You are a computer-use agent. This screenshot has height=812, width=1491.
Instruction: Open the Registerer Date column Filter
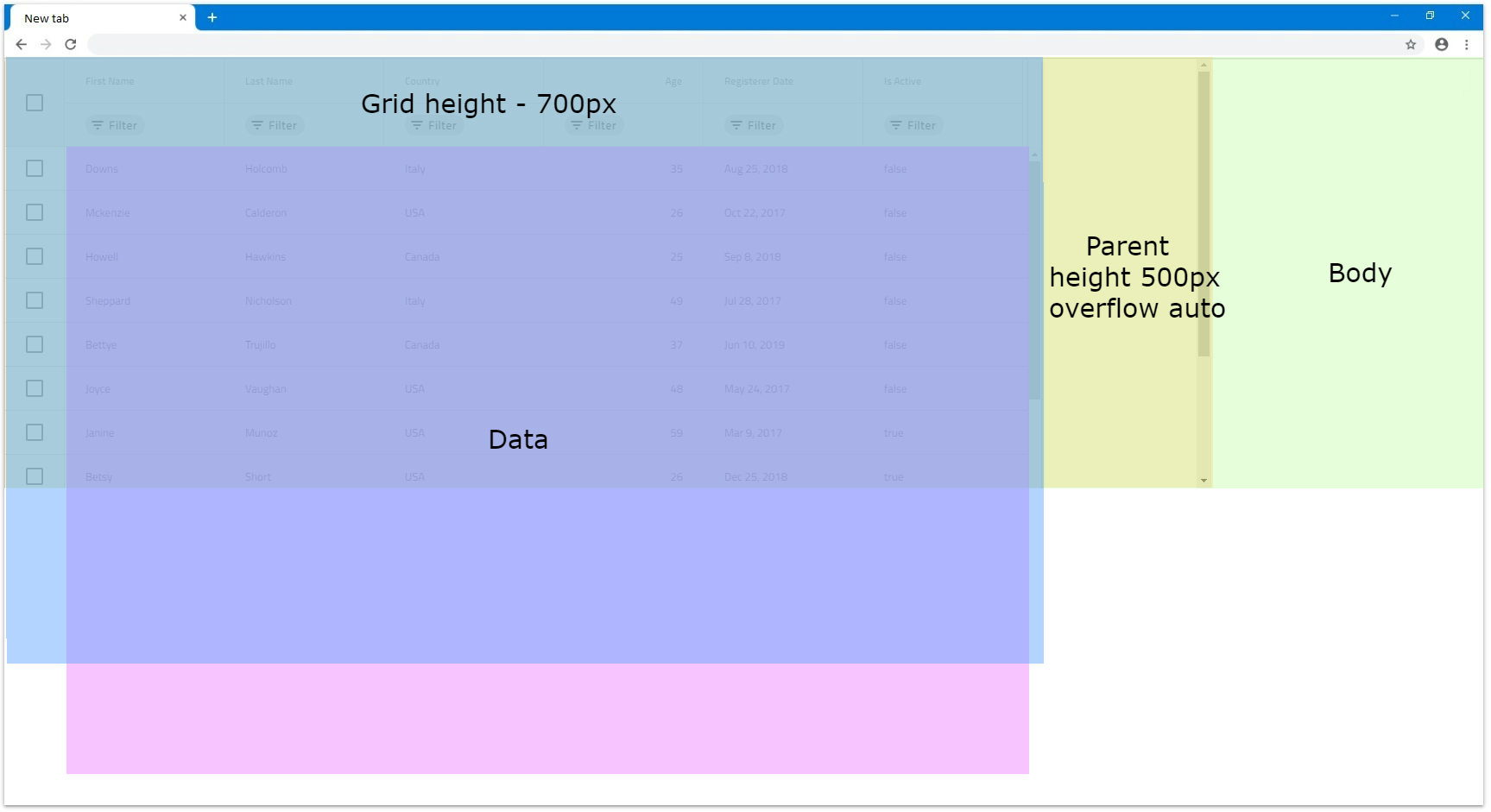(x=754, y=125)
